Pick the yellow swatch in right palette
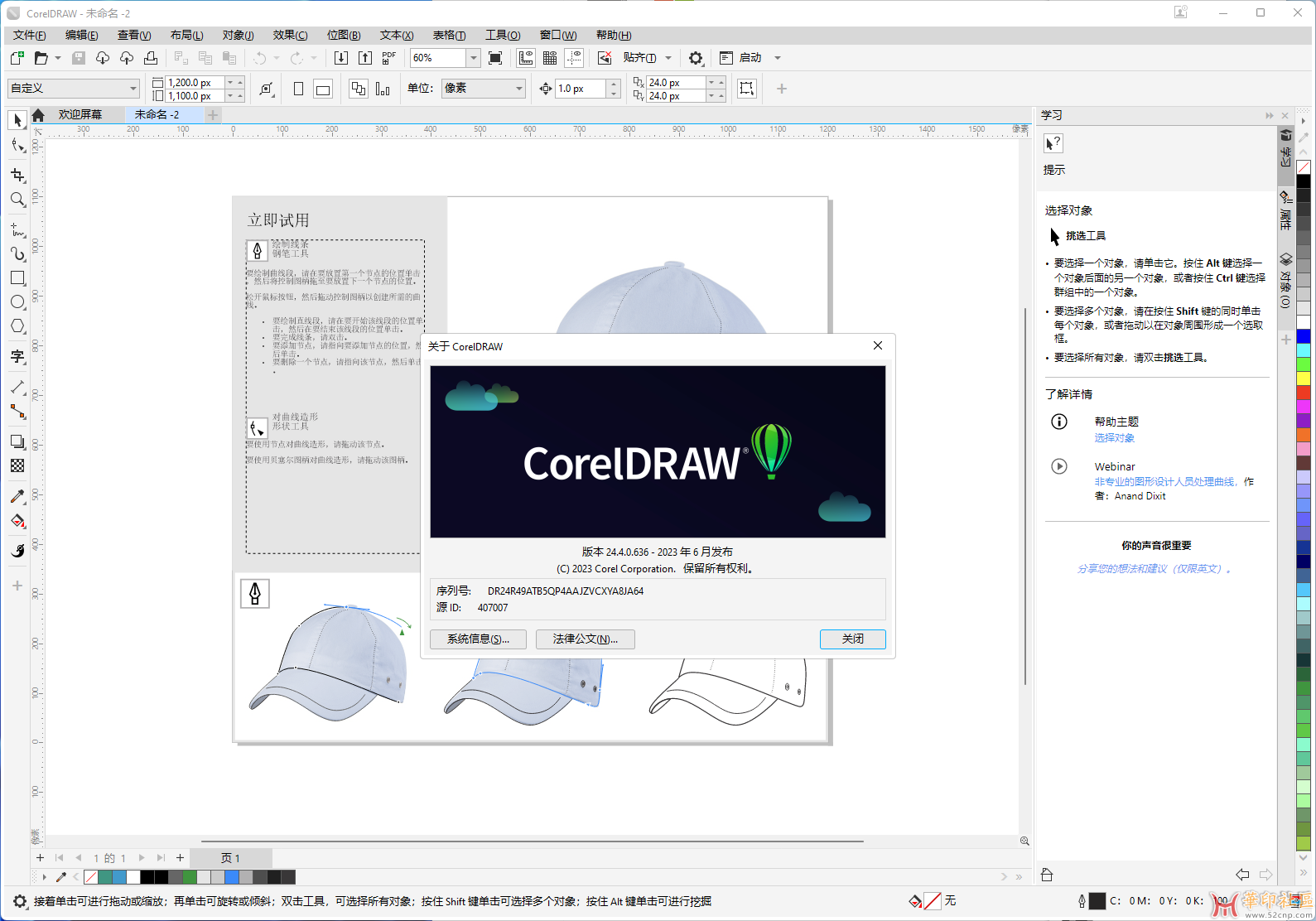The width and height of the screenshot is (1316, 921). [x=1304, y=379]
